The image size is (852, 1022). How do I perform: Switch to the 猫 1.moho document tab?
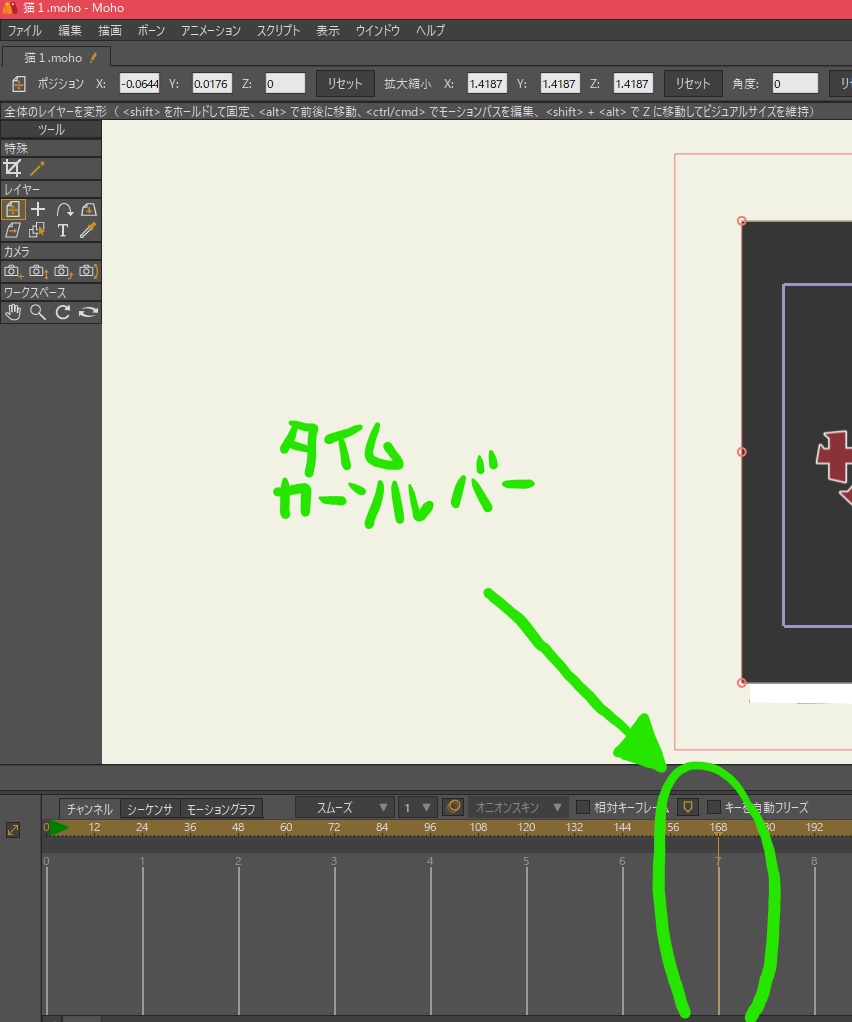(56, 57)
